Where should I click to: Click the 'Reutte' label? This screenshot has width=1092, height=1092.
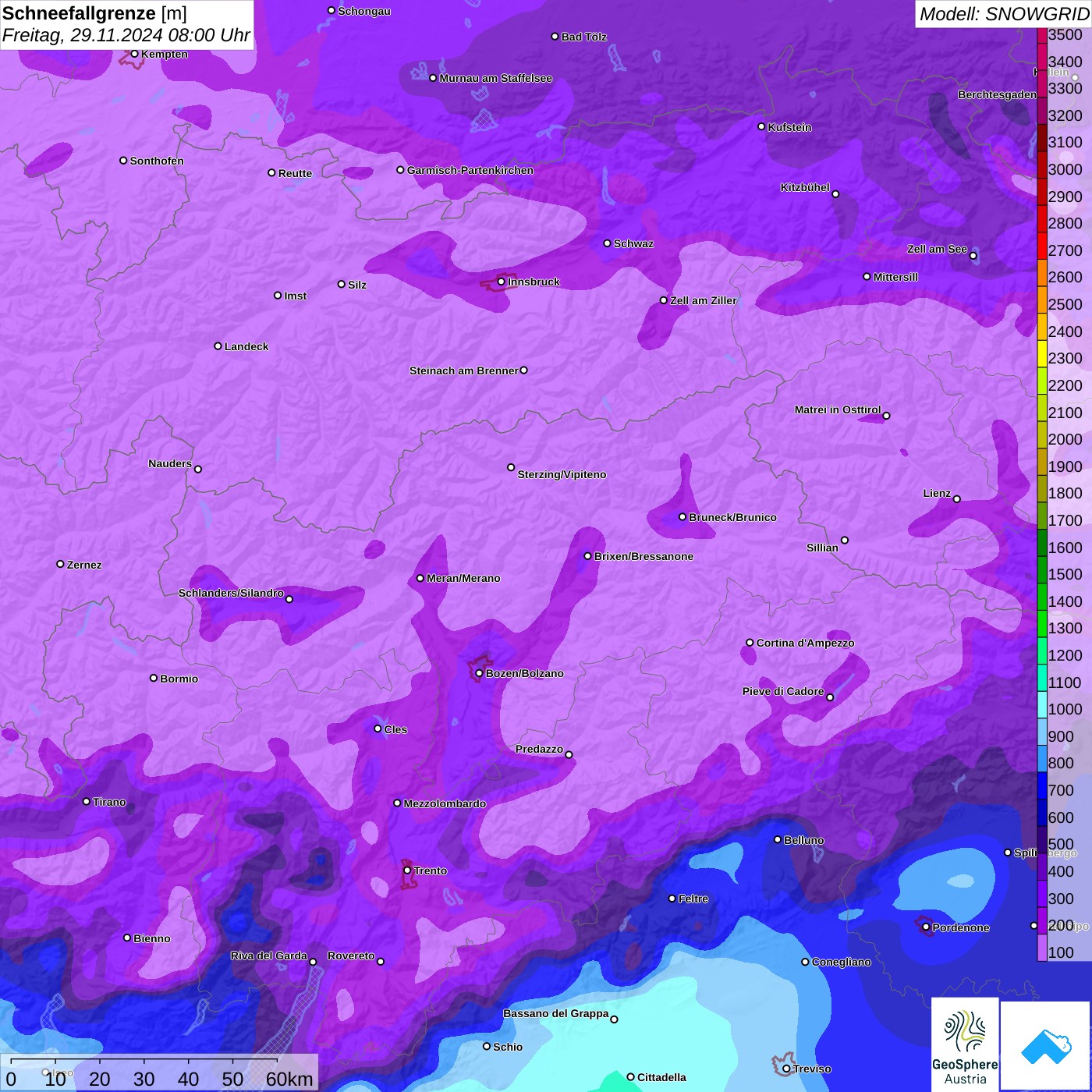295,173
